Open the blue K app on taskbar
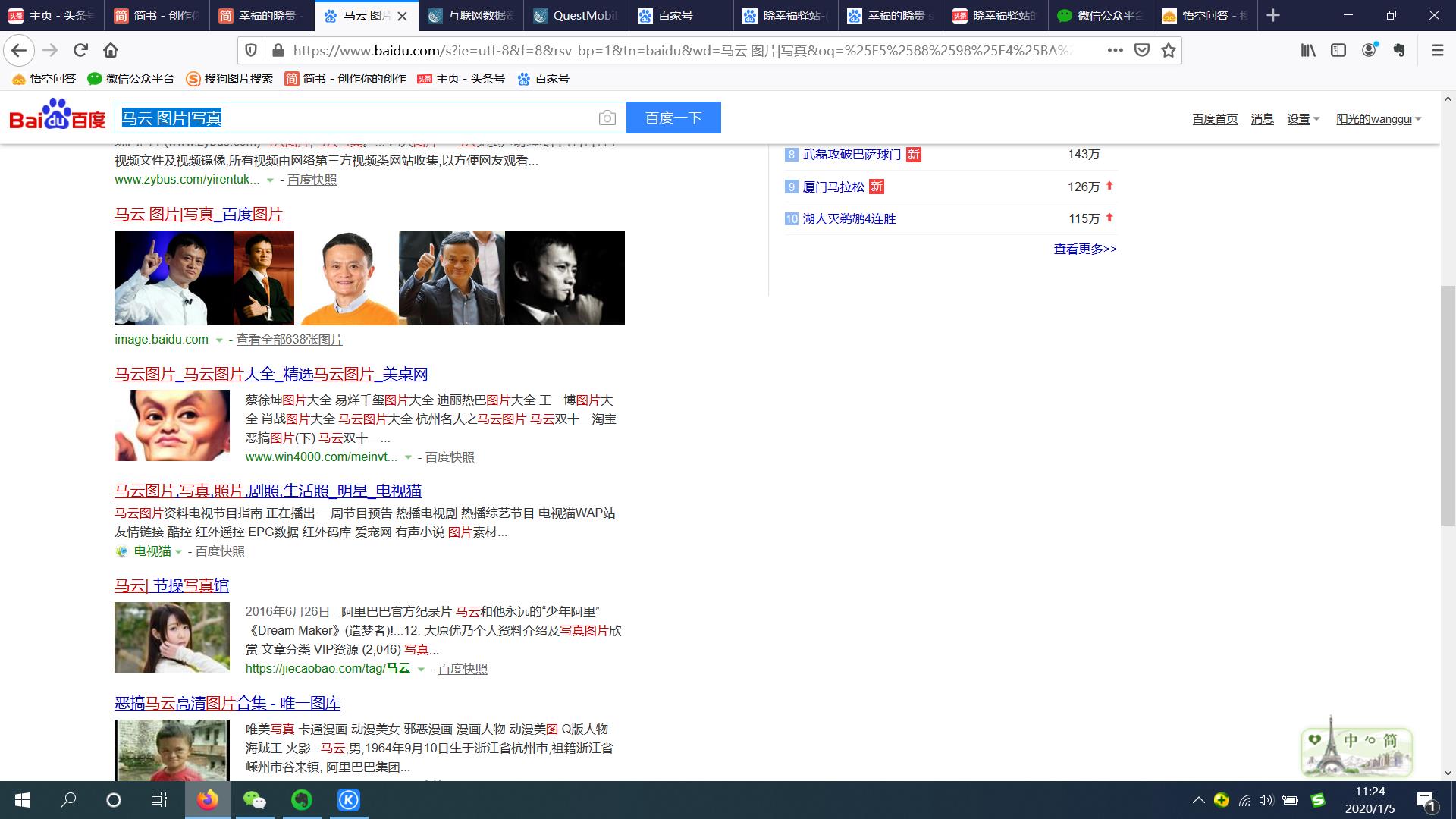This screenshot has height=819, width=1456. click(349, 800)
